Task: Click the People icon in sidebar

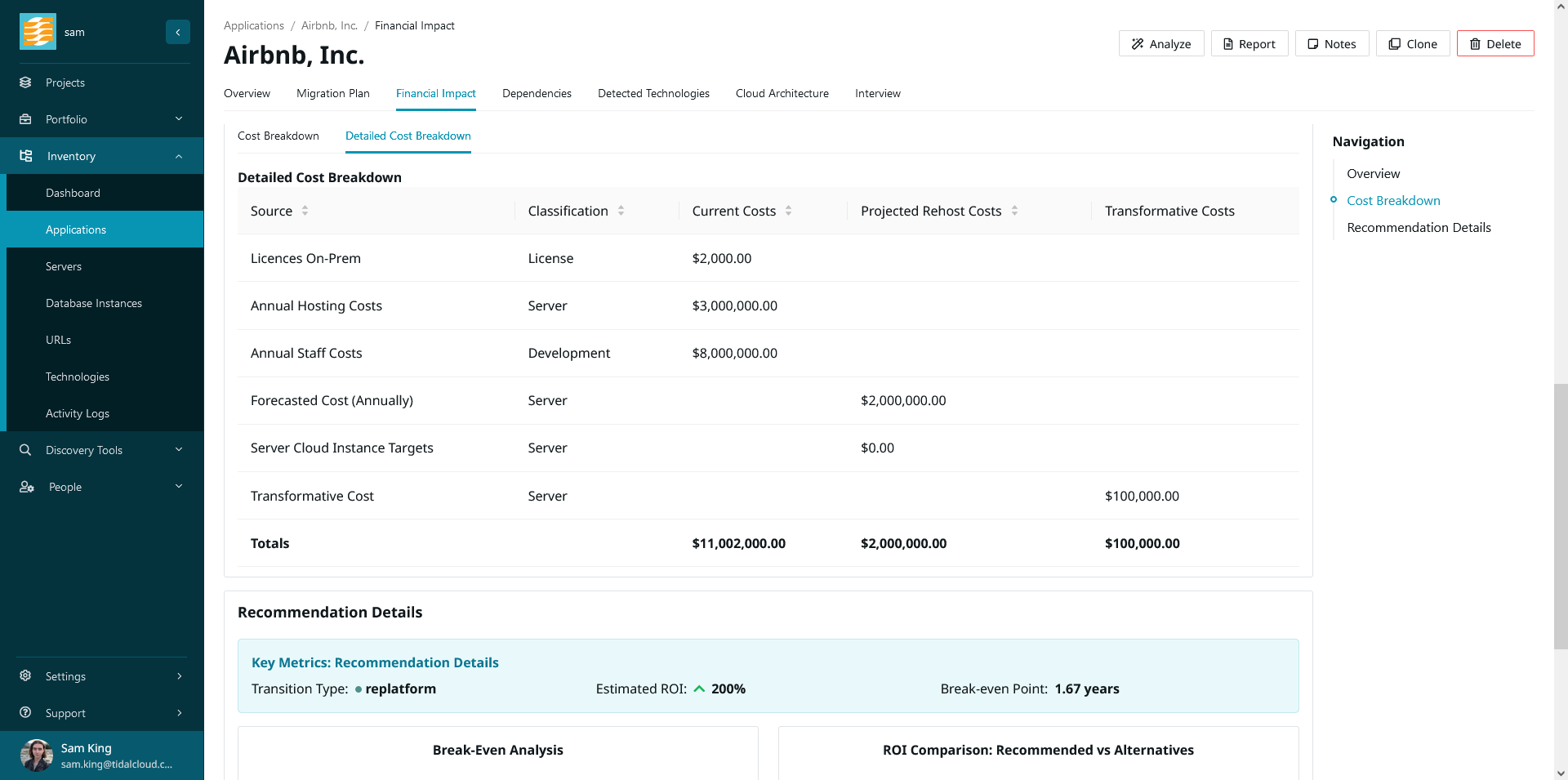Action: point(26,487)
